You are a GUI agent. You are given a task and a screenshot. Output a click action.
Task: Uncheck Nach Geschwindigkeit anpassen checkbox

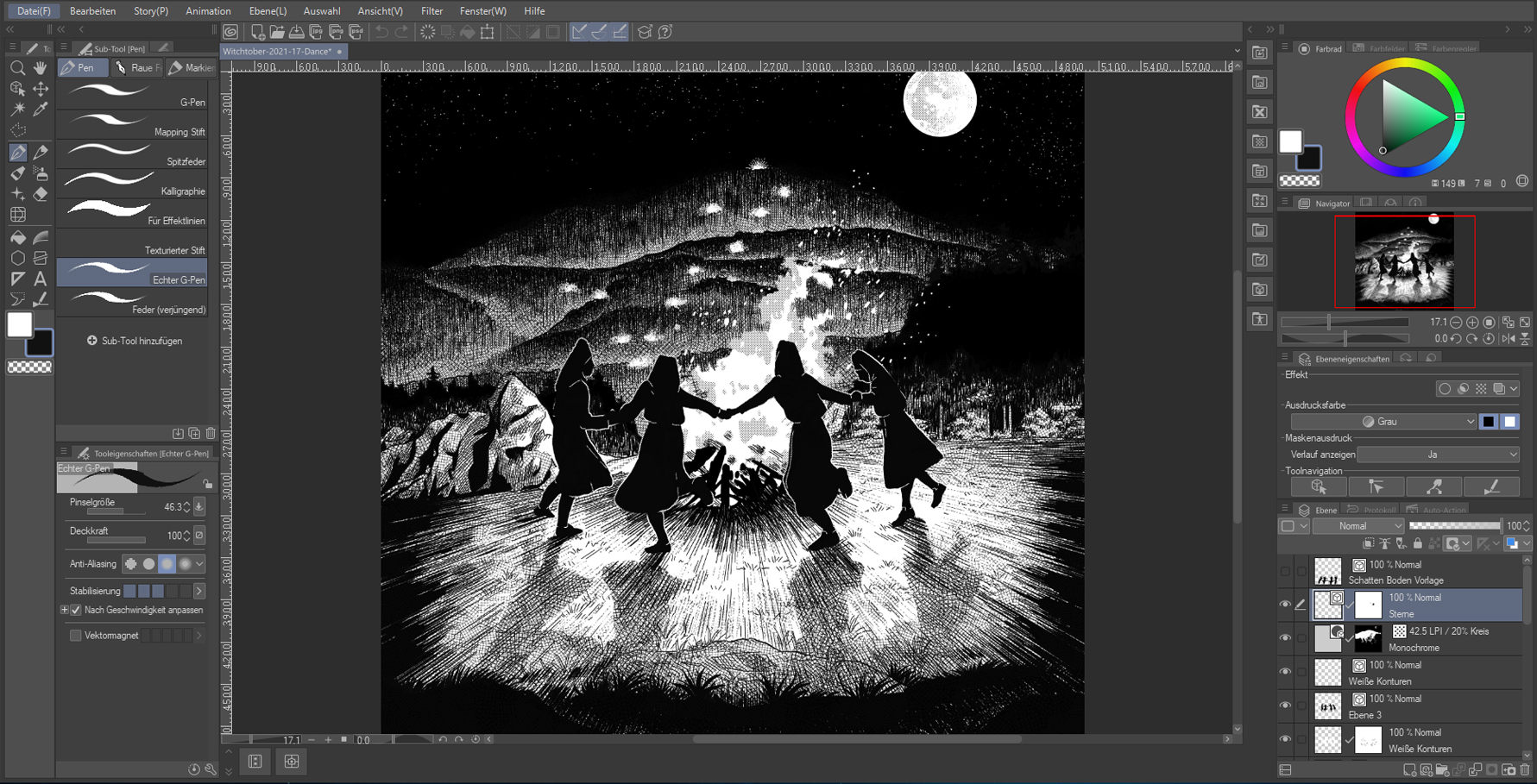point(76,610)
